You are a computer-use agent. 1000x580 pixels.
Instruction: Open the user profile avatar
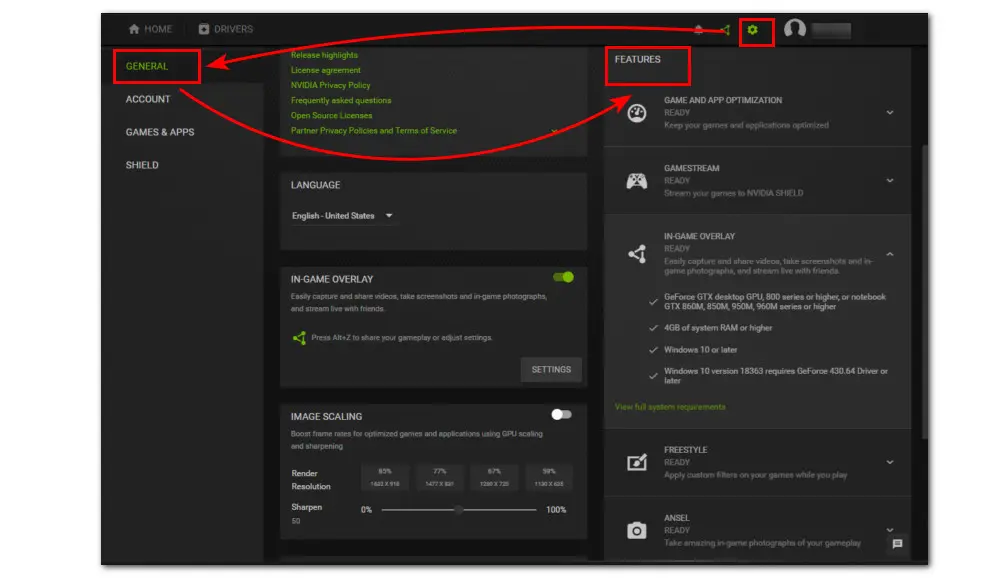pyautogui.click(x=795, y=30)
